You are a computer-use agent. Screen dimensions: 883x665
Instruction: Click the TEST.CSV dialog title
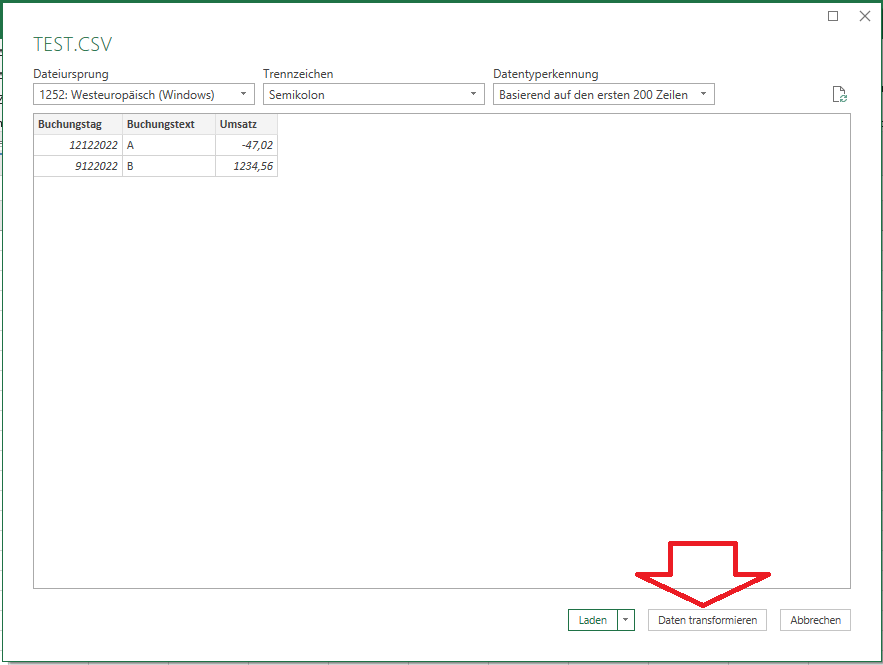(73, 44)
